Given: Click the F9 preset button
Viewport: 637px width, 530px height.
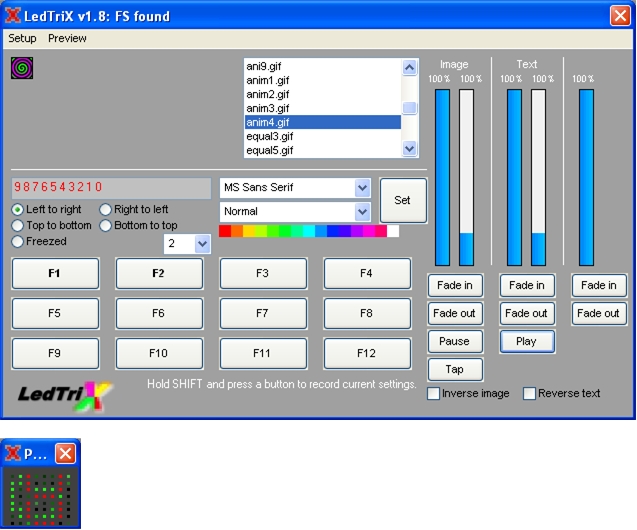Looking at the screenshot, I should coord(55,353).
